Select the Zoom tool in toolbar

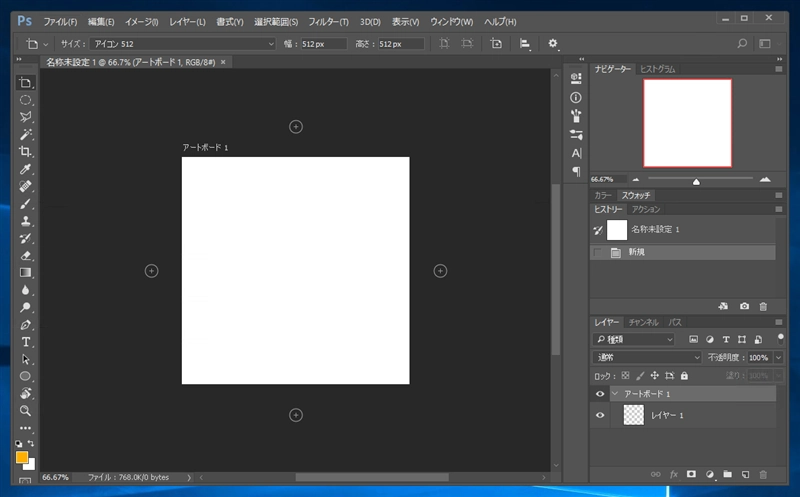point(26,410)
